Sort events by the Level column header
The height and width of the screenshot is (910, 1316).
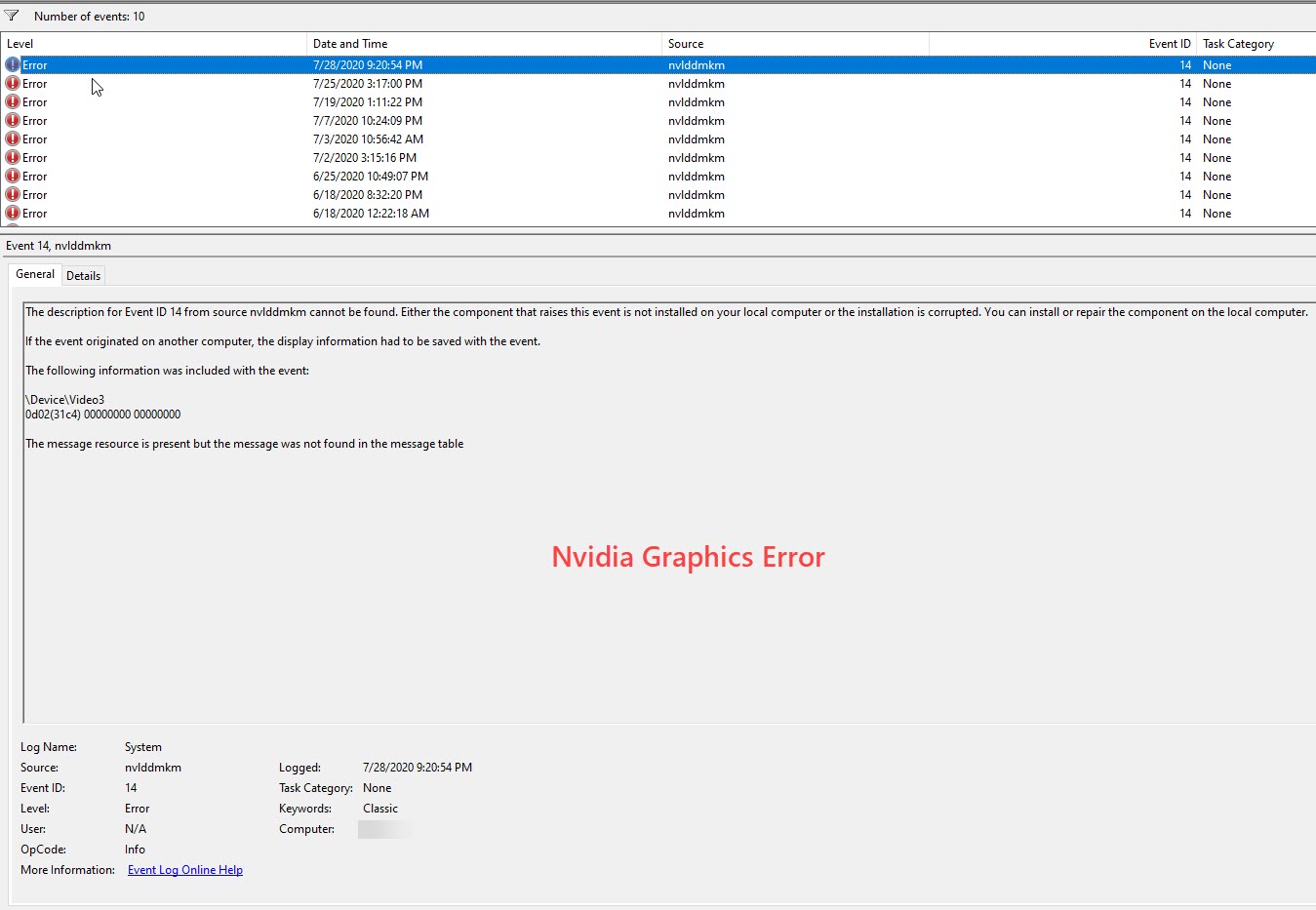pyautogui.click(x=154, y=44)
